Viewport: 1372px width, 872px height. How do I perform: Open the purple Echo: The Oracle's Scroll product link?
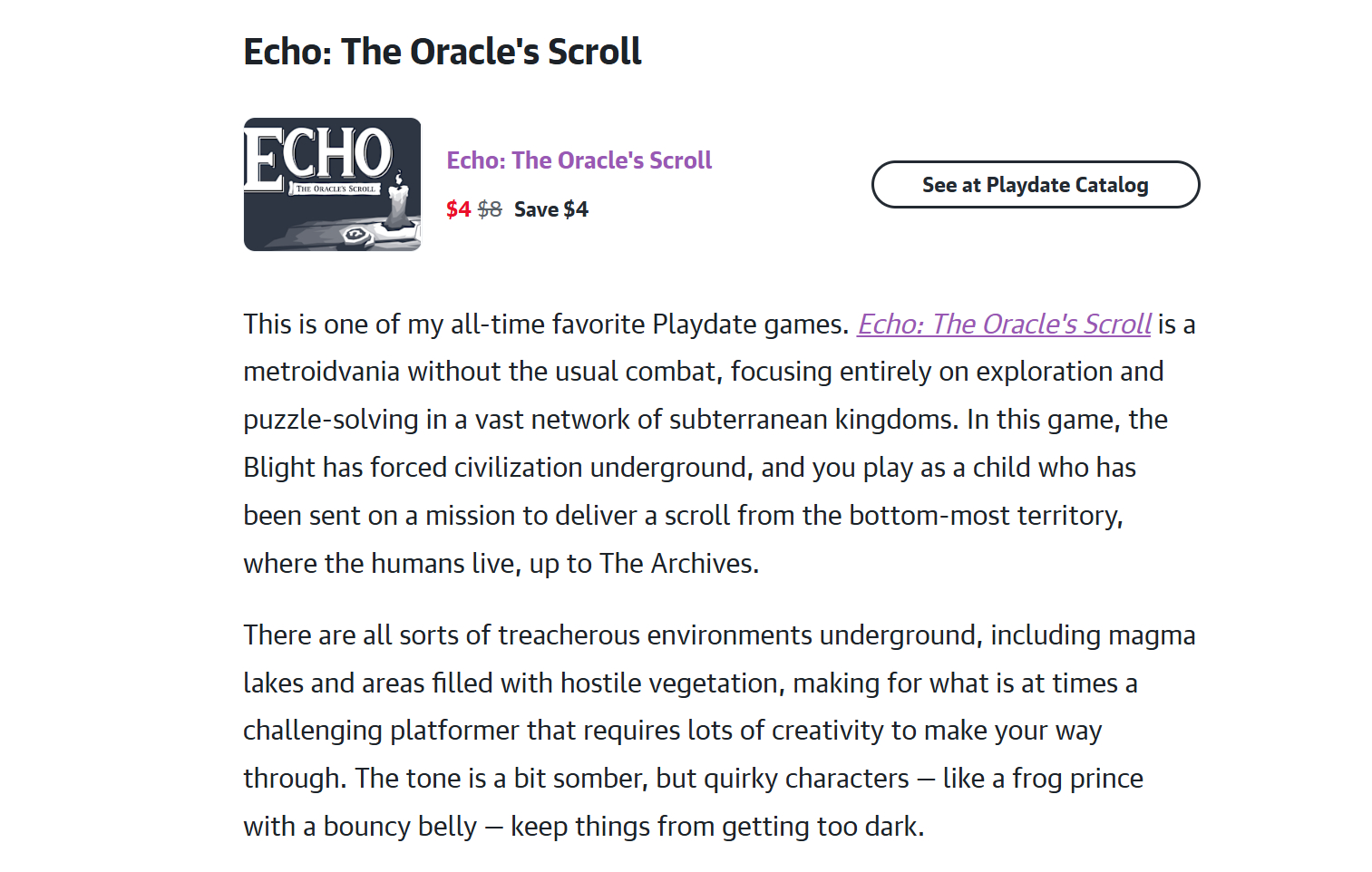coord(579,160)
